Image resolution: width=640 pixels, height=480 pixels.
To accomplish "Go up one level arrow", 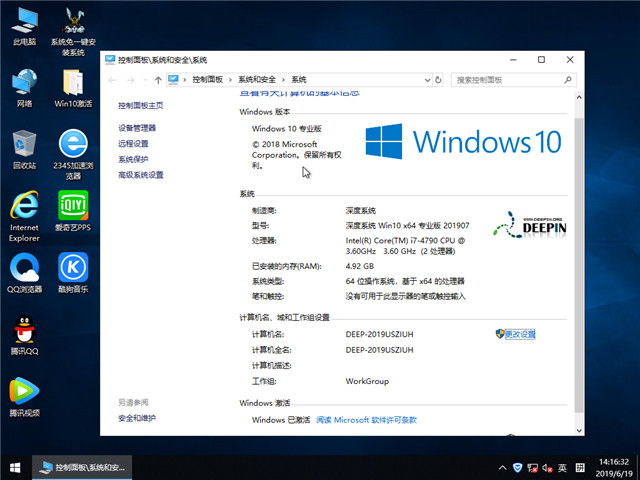I will 158,80.
